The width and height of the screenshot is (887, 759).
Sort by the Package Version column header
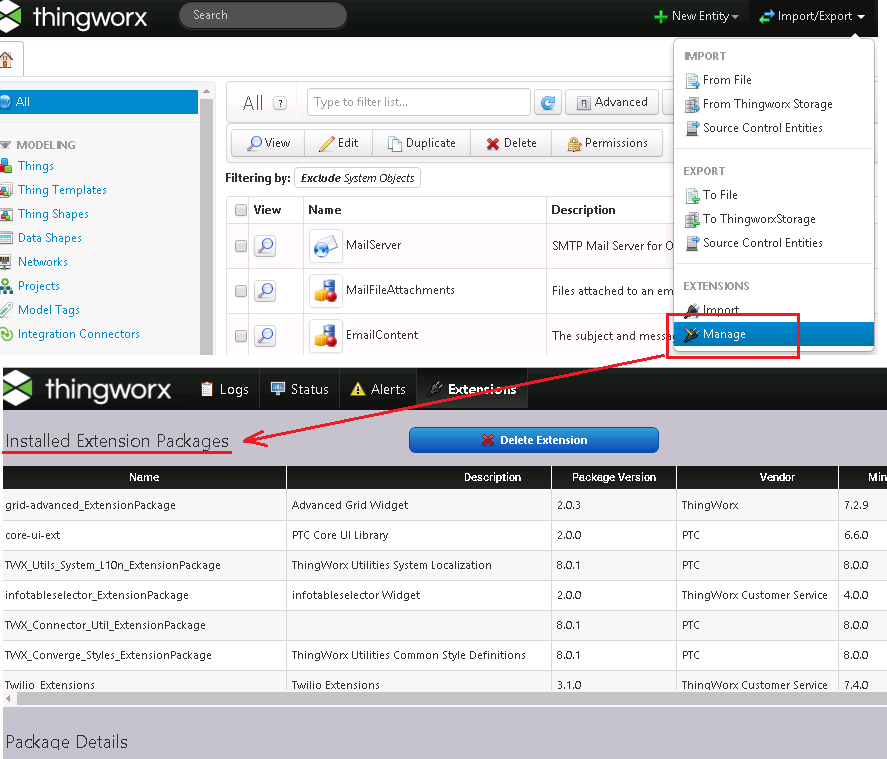[614, 477]
